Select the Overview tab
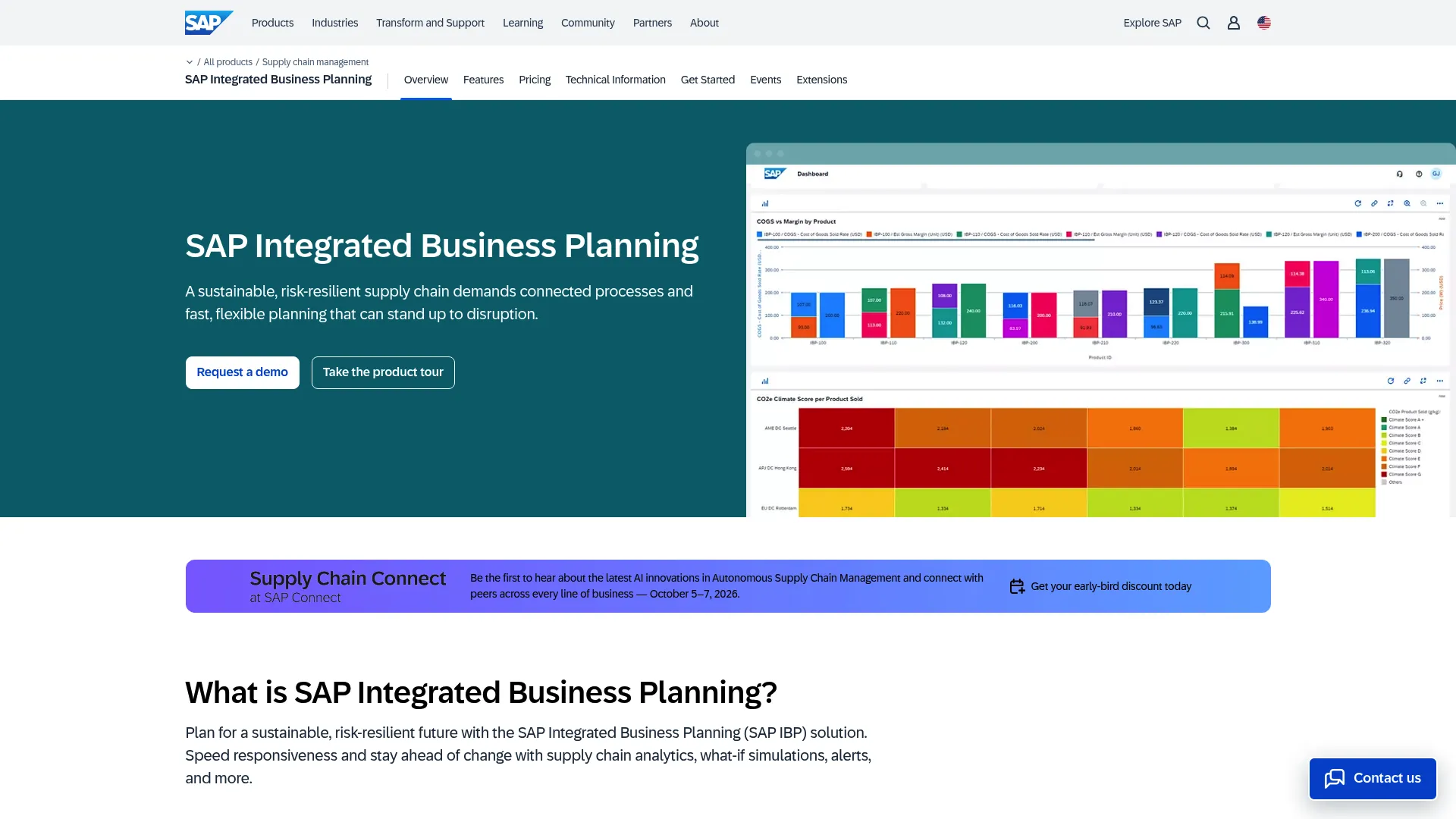 pos(426,80)
